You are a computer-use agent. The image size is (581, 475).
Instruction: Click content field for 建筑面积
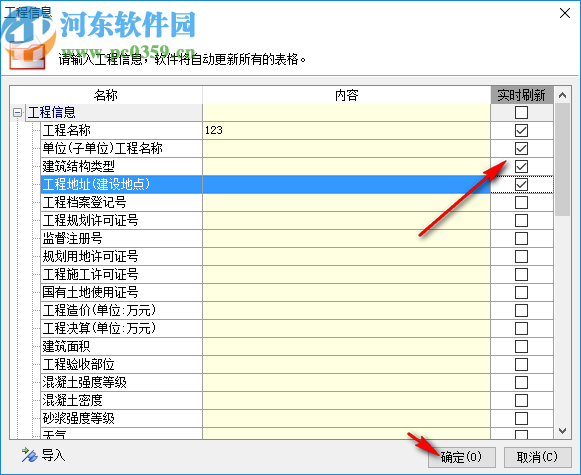[x=346, y=346]
